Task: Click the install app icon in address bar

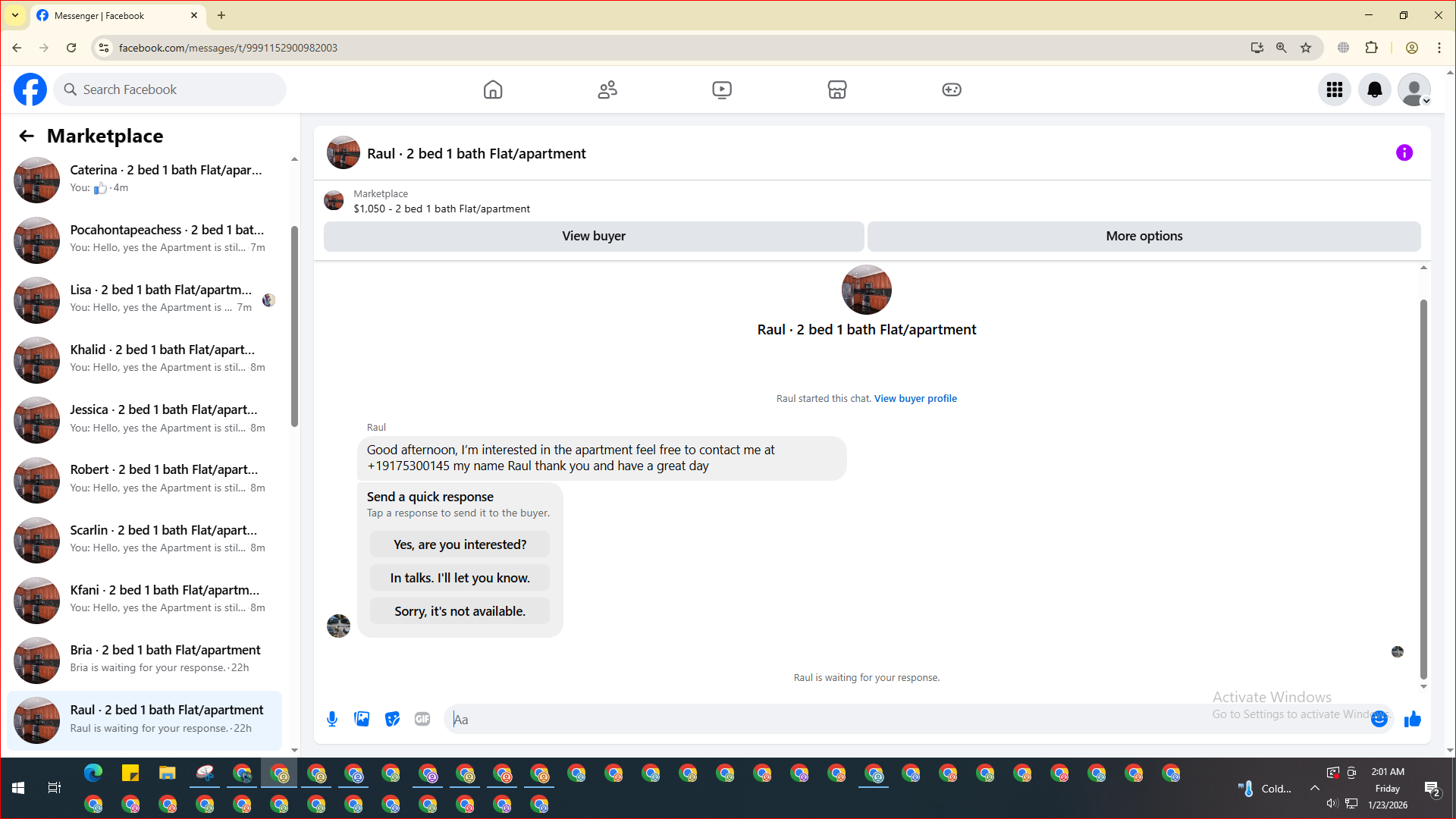Action: tap(1257, 48)
